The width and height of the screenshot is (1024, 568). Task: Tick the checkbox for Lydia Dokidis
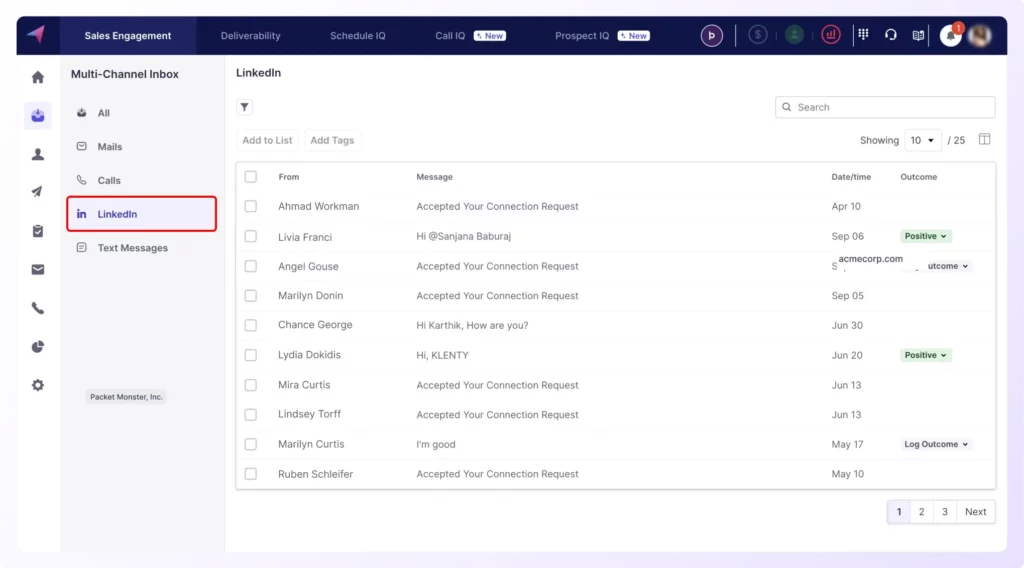(x=251, y=355)
